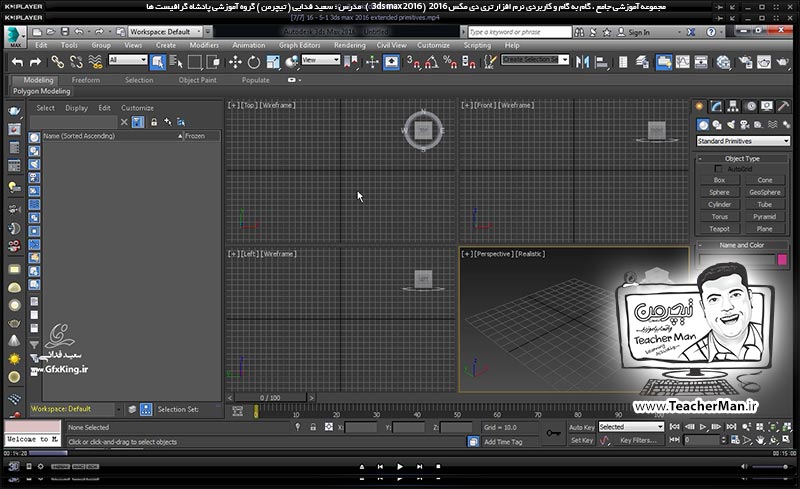Open the Motion command panel tab
The width and height of the screenshot is (800, 489).
click(751, 106)
